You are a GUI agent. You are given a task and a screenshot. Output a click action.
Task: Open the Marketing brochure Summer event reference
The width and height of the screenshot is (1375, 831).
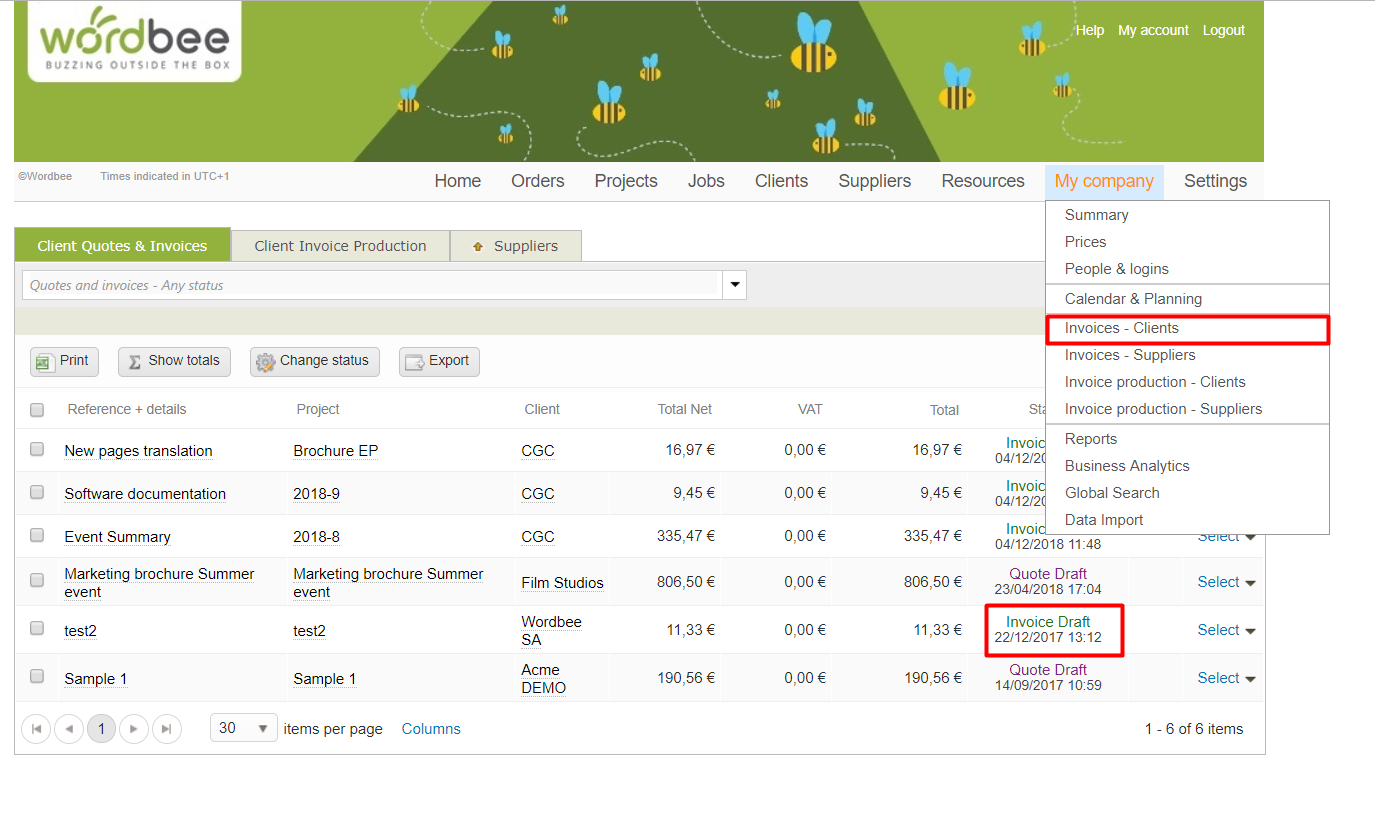(x=159, y=582)
